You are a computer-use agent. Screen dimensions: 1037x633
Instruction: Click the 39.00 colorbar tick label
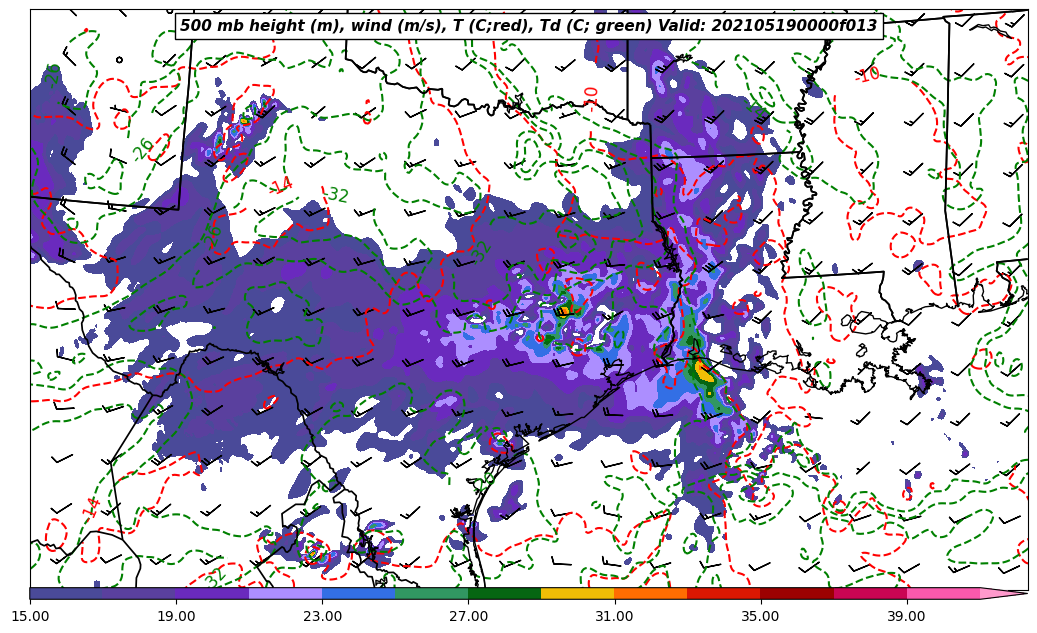(x=906, y=616)
